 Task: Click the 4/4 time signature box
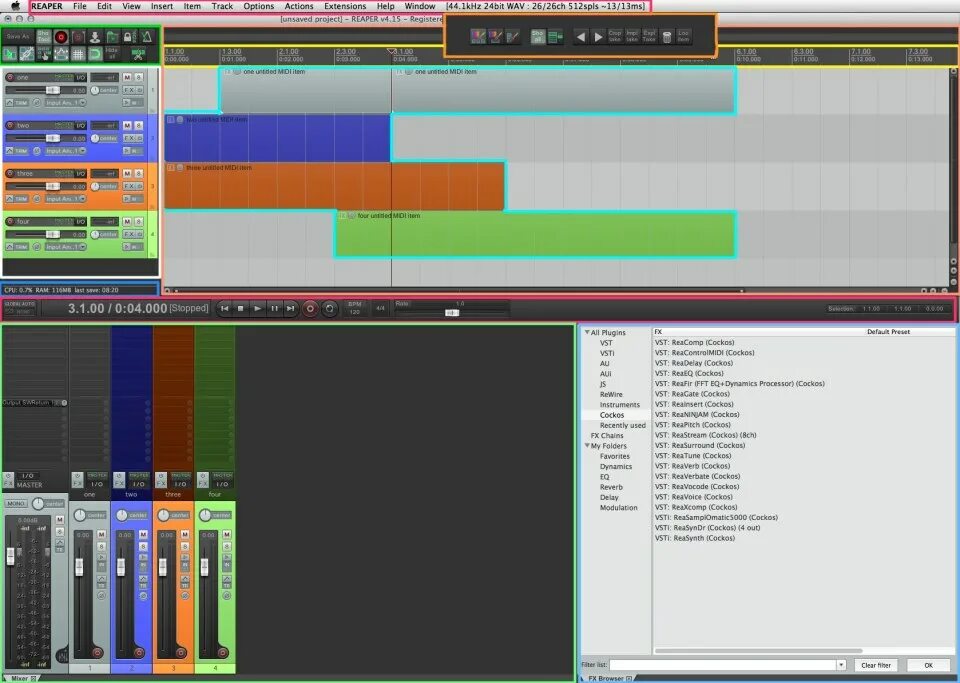(380, 308)
